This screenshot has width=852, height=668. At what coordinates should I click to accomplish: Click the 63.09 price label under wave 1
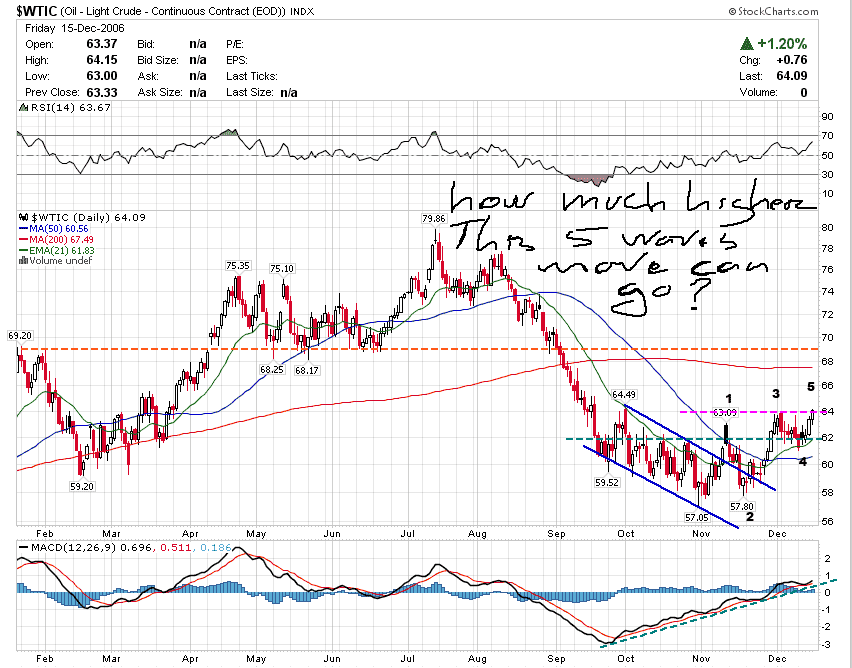[724, 413]
